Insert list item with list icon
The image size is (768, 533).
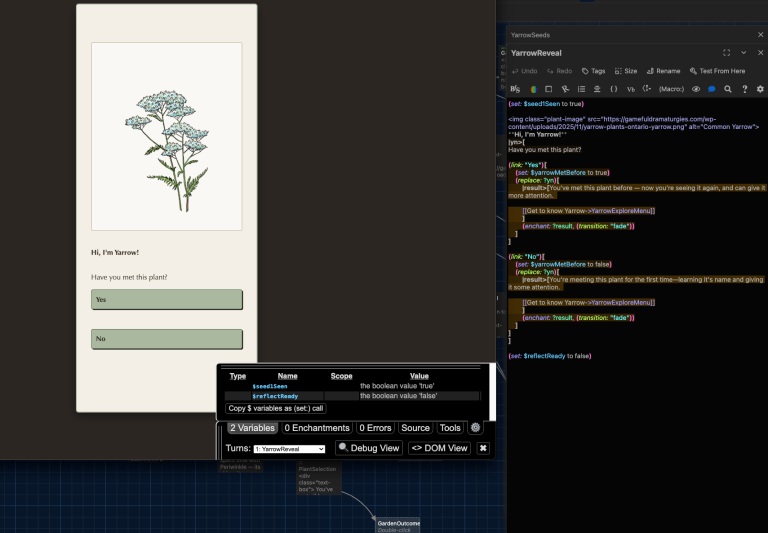tap(581, 89)
